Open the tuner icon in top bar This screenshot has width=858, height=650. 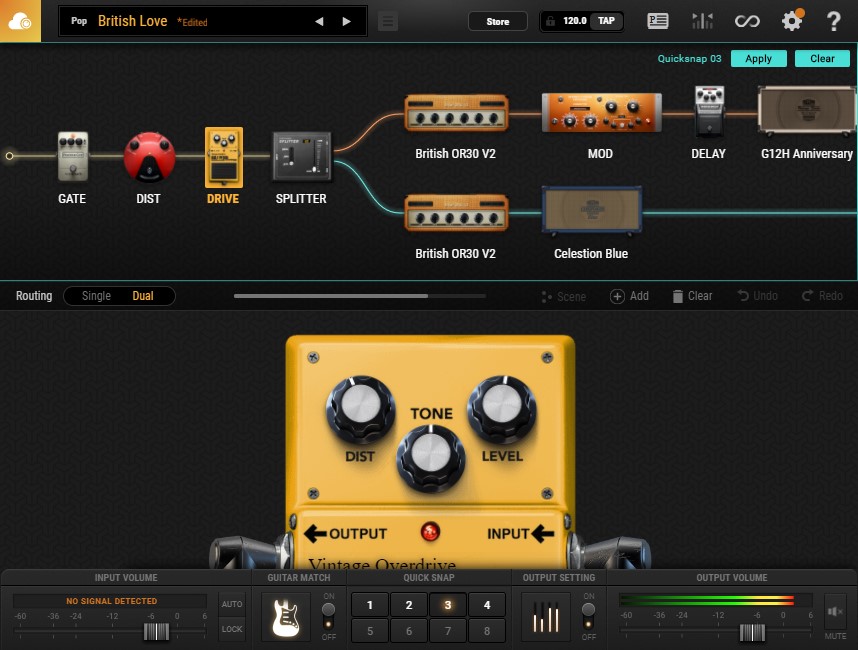tap(702, 21)
